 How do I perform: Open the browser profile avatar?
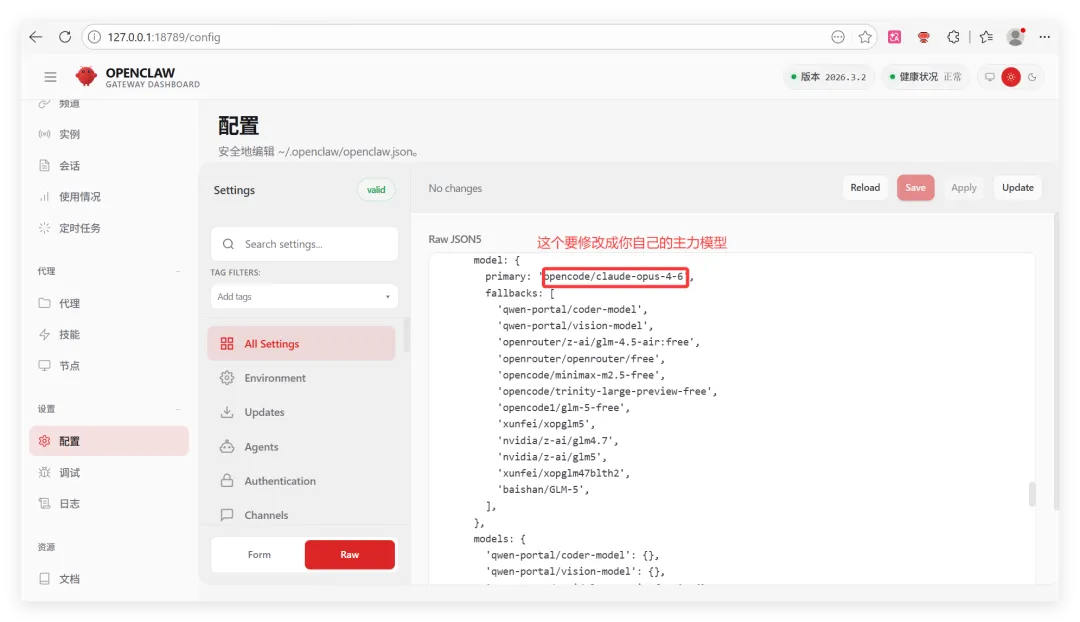click(x=1016, y=37)
